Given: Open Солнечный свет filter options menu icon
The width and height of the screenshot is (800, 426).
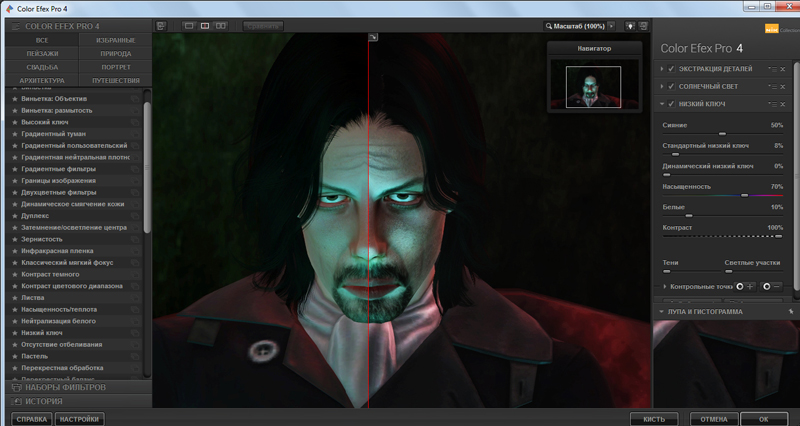Looking at the screenshot, I should click(x=773, y=87).
